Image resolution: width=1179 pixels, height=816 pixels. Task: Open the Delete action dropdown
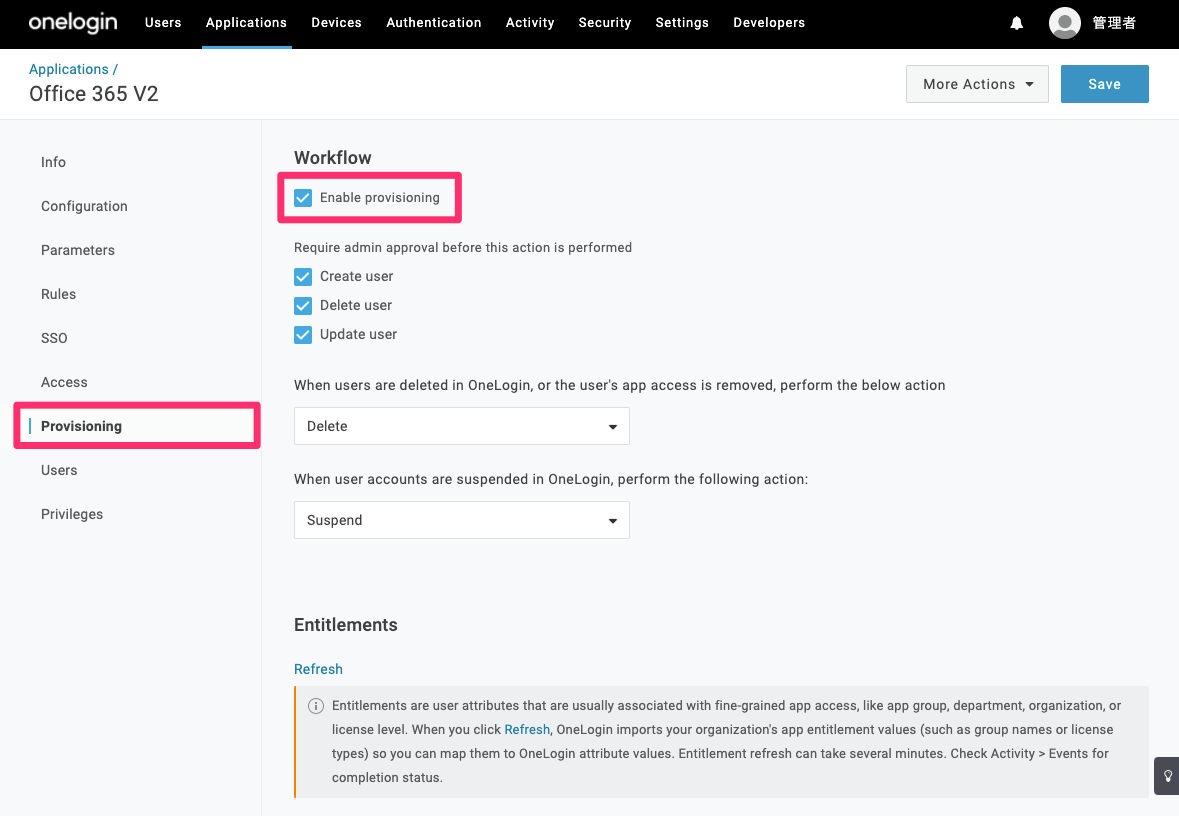pyautogui.click(x=462, y=426)
